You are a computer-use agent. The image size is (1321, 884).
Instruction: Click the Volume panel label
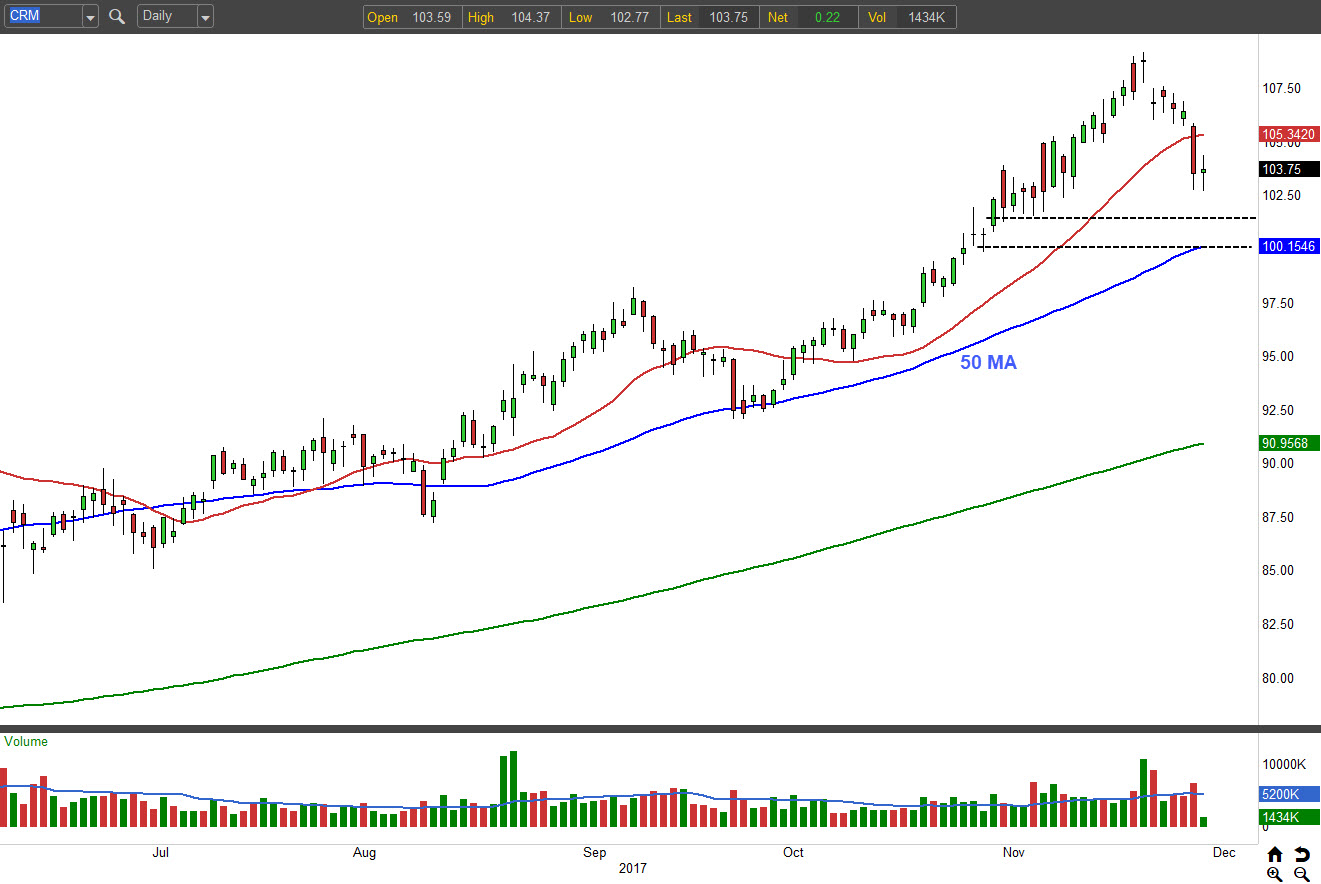[x=26, y=742]
